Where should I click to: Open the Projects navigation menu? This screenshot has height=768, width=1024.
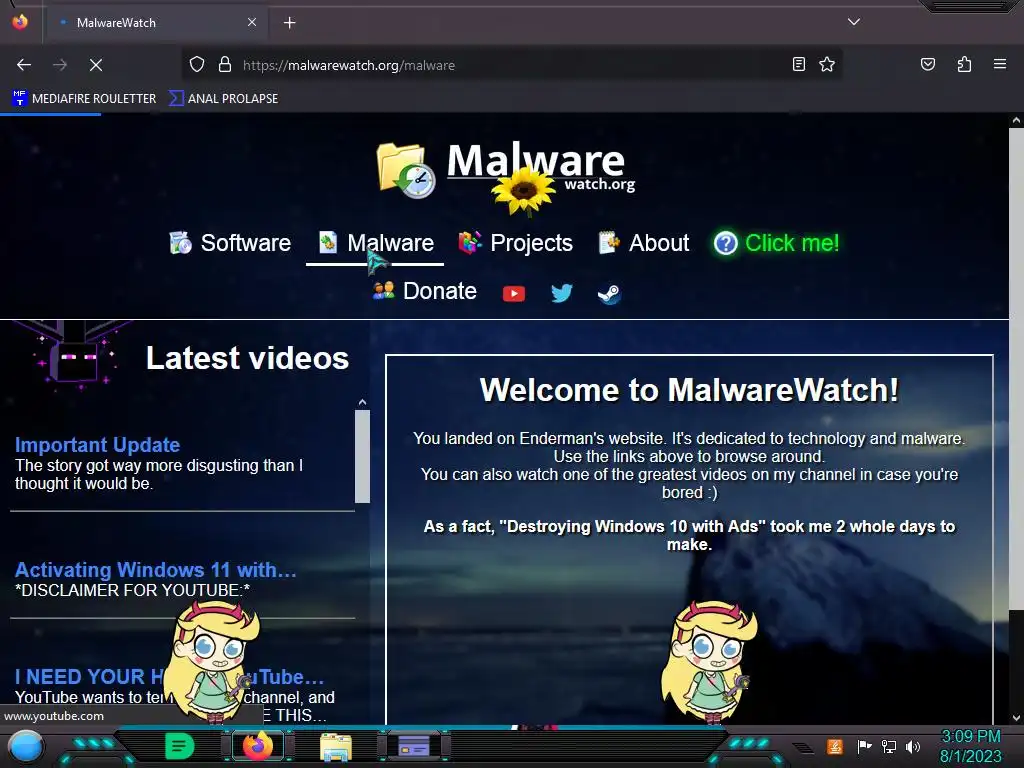pos(515,243)
